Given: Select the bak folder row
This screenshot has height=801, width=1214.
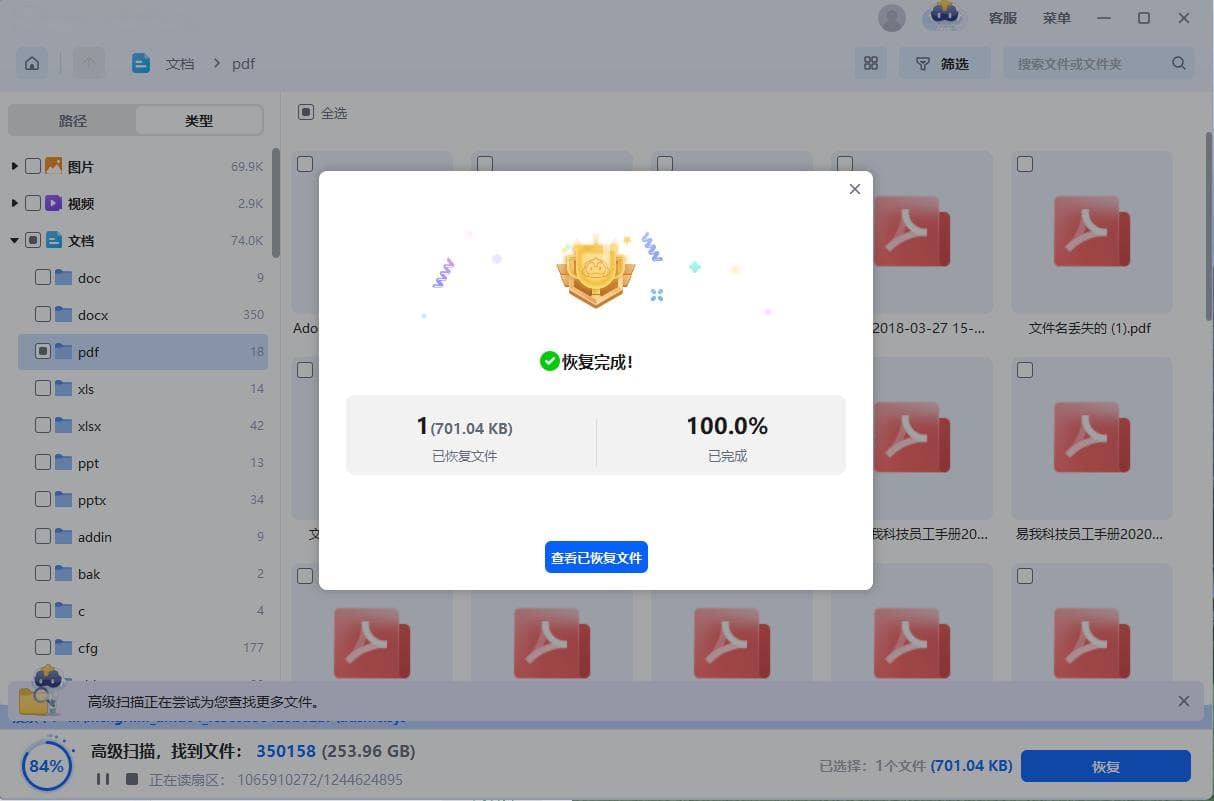Looking at the screenshot, I should [143, 573].
